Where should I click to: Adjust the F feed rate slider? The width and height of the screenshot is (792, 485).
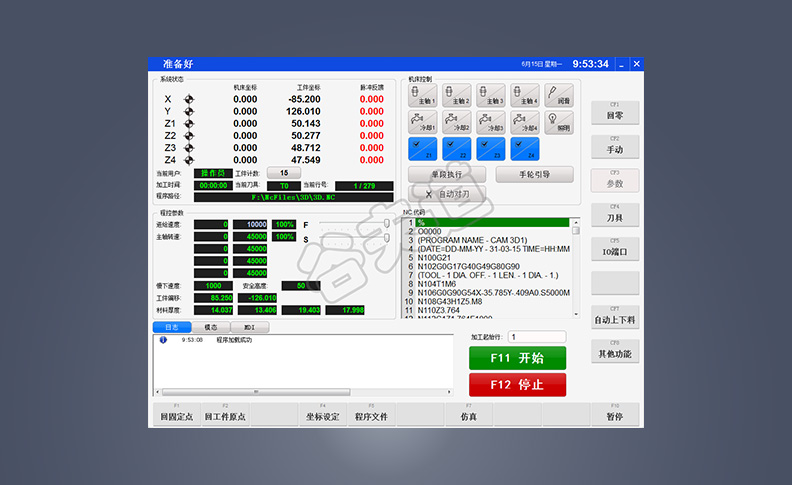[387, 224]
